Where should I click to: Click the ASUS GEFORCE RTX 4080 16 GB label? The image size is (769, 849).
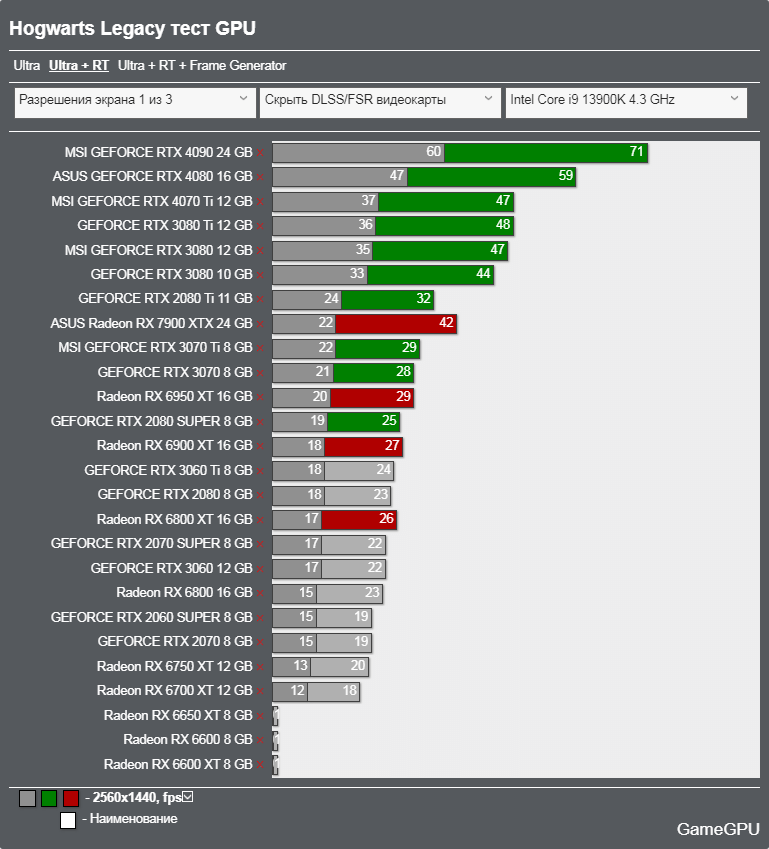pyautogui.click(x=152, y=177)
